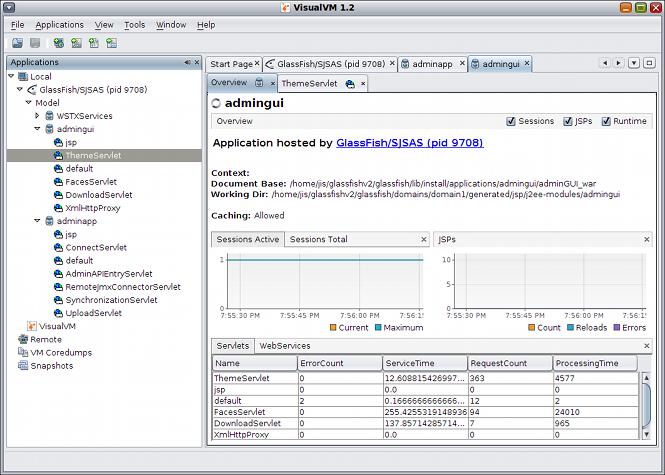Switch to the WebServices tab
665x475 pixels.
pos(284,346)
